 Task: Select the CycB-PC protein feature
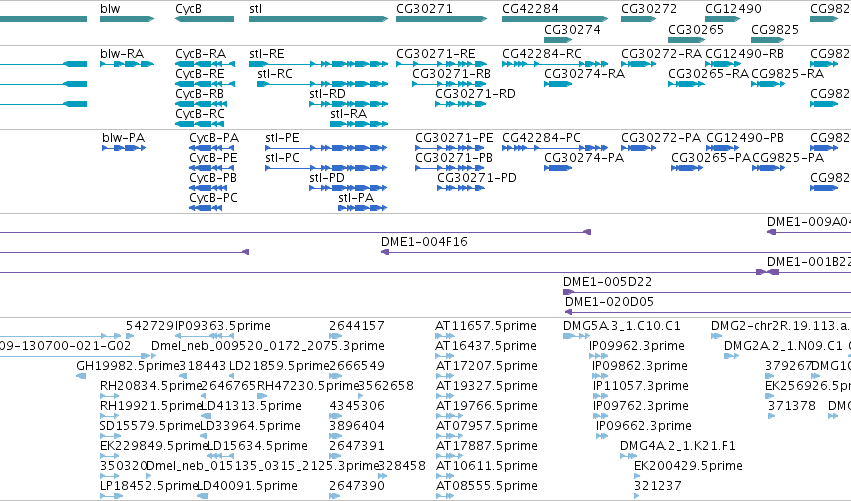point(205,208)
